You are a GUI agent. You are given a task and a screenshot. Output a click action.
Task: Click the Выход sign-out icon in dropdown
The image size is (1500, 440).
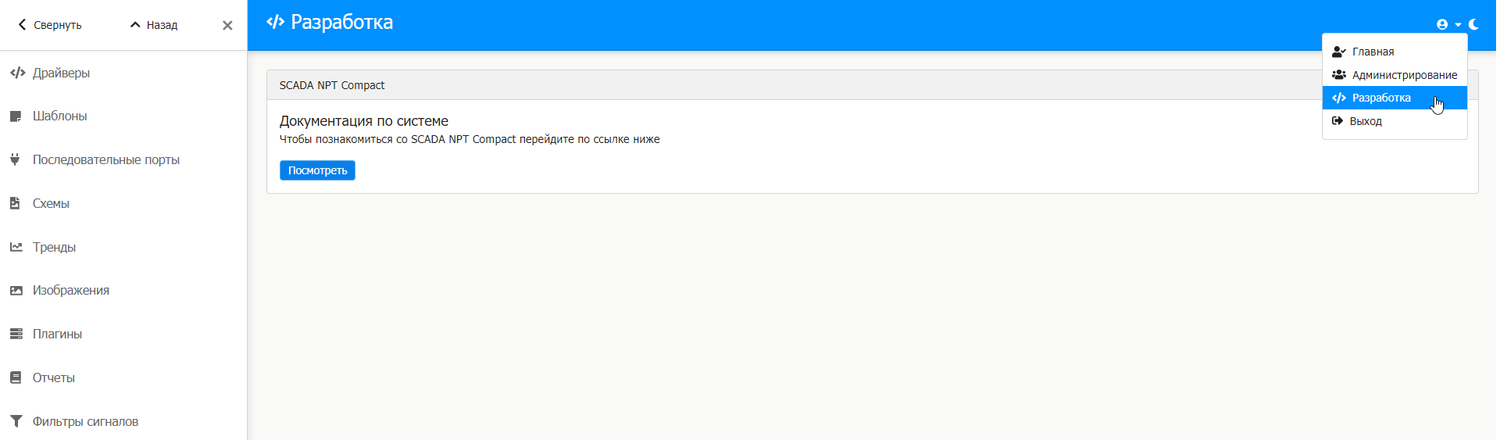click(1338, 121)
